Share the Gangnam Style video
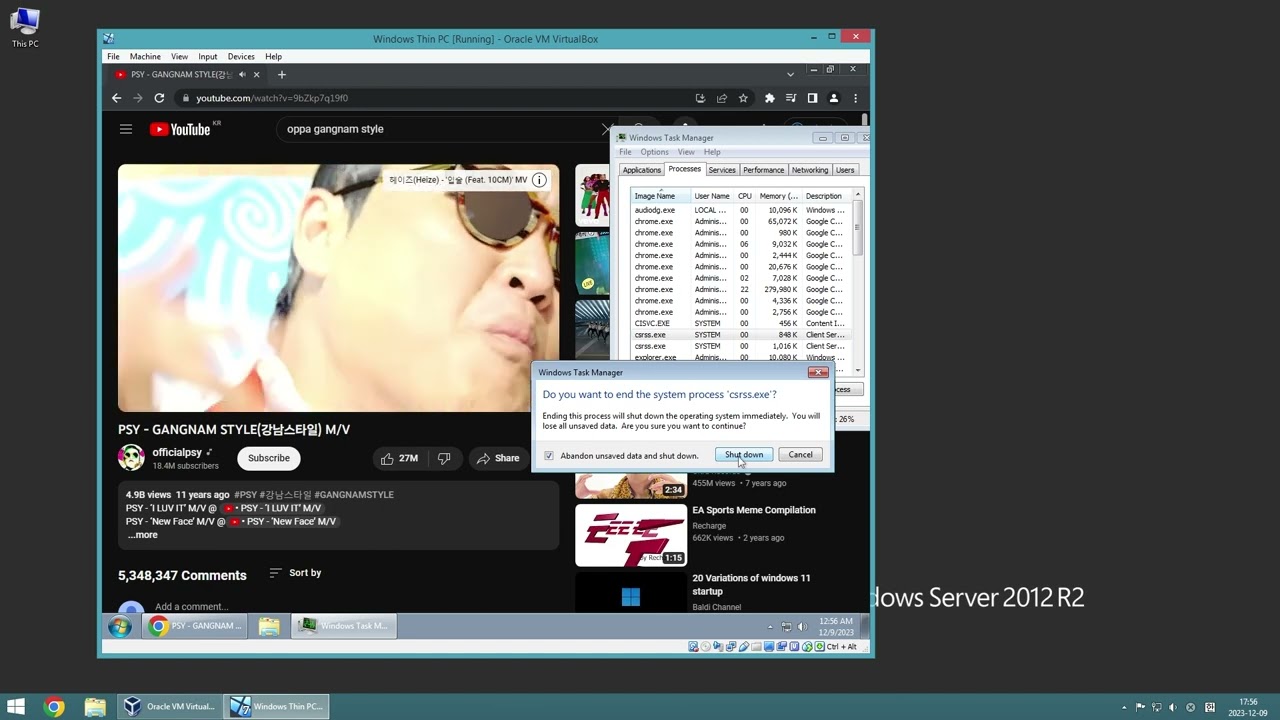This screenshot has width=1280, height=720. (x=498, y=458)
